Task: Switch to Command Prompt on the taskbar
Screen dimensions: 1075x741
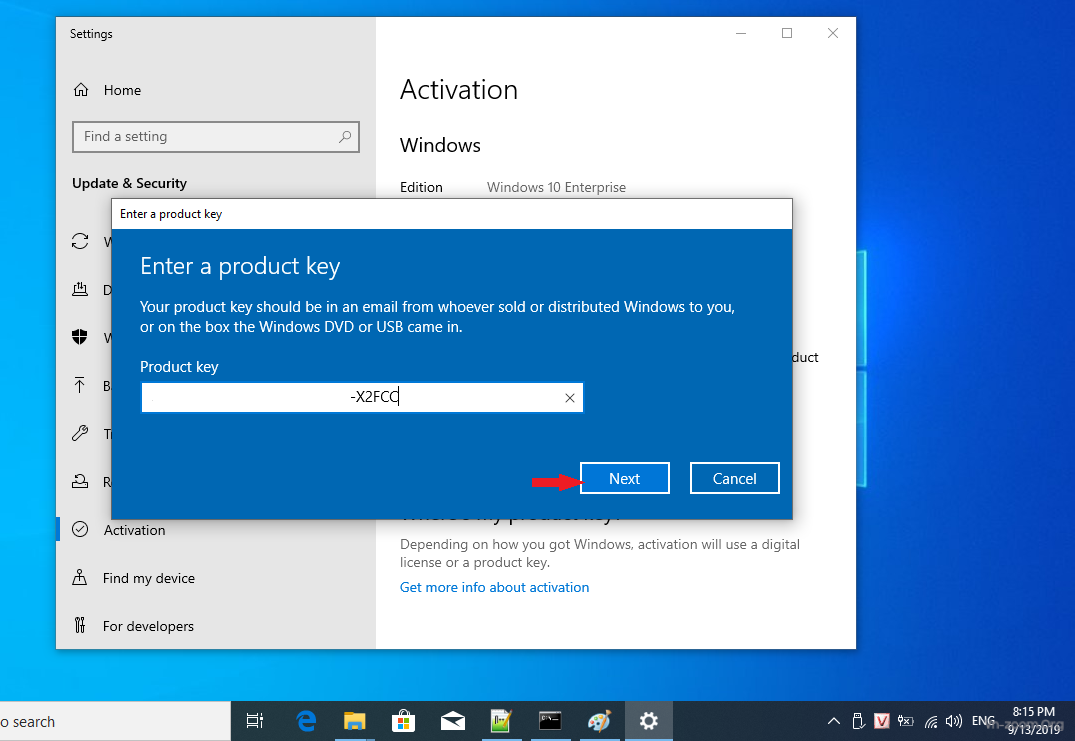Action: [550, 721]
